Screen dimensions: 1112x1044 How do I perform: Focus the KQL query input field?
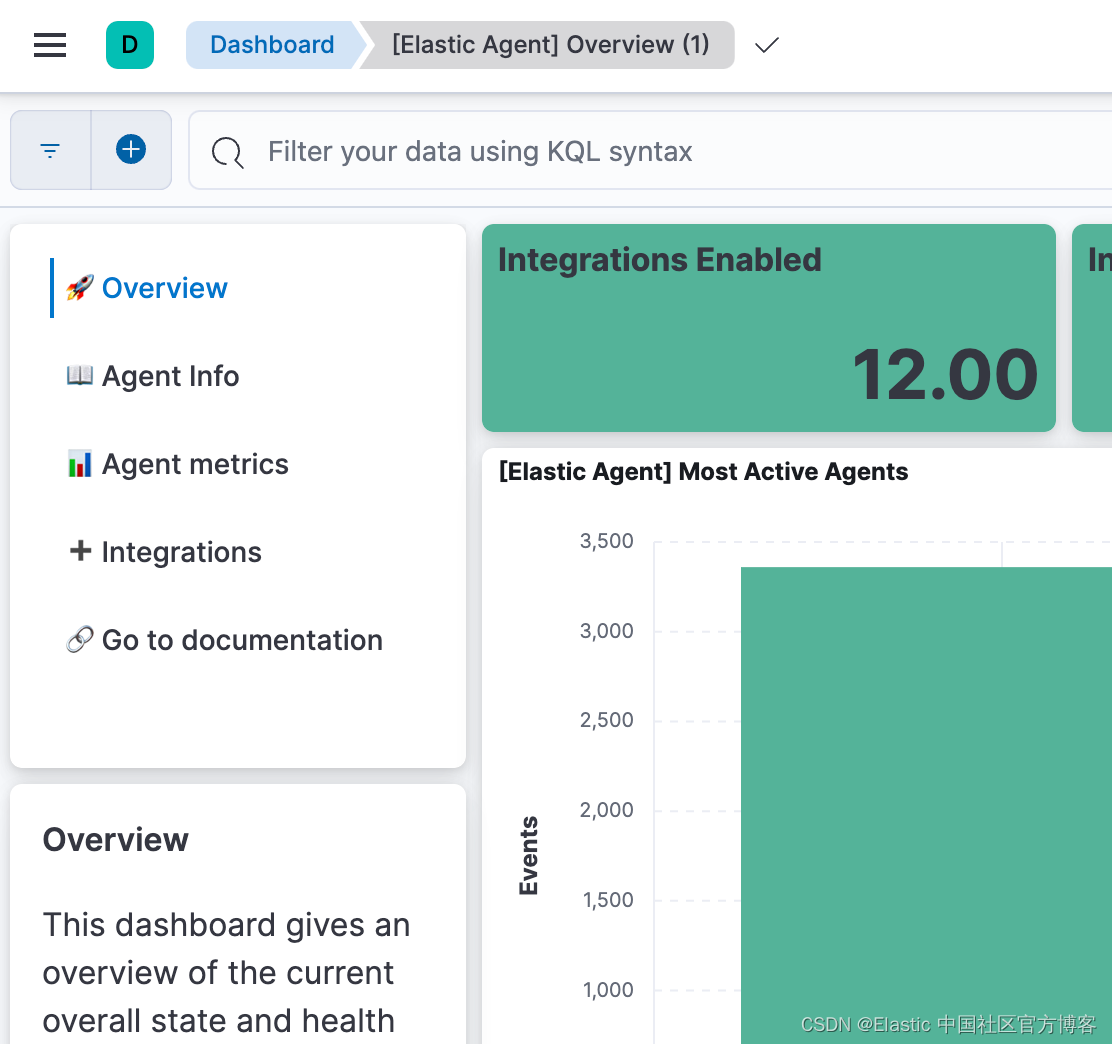(650, 150)
